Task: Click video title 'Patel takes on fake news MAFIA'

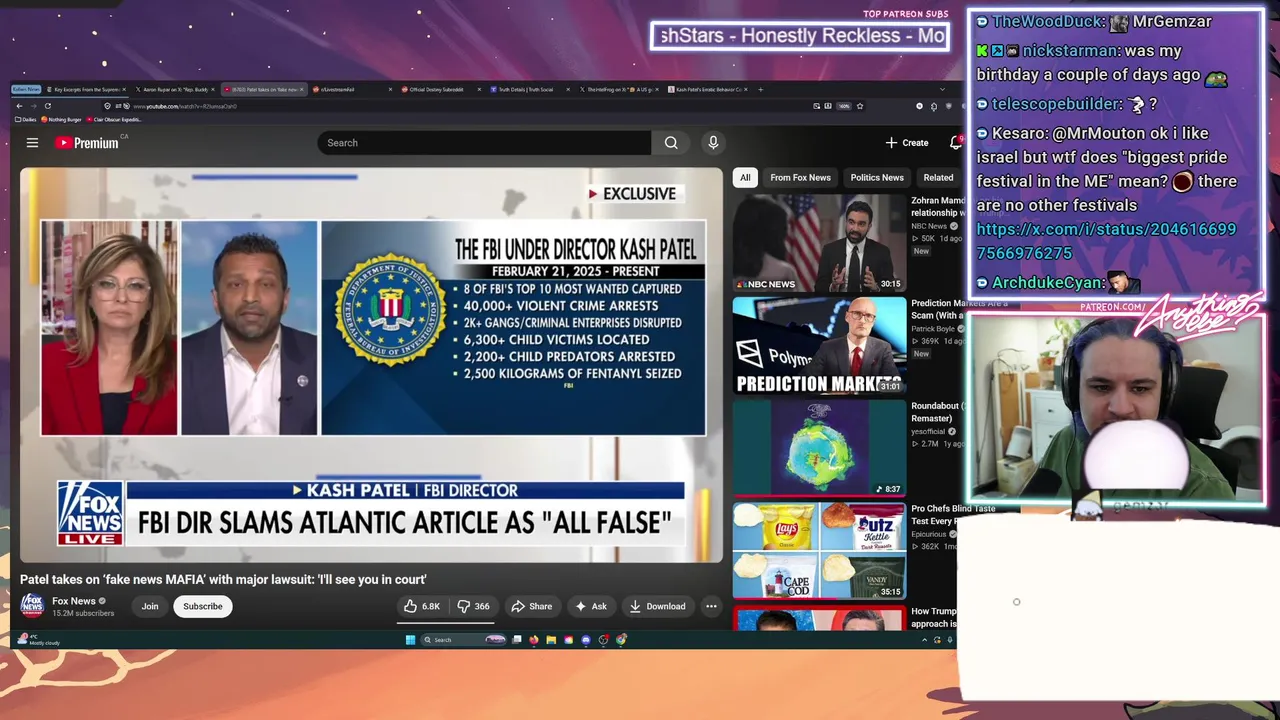Action: pyautogui.click(x=223, y=579)
